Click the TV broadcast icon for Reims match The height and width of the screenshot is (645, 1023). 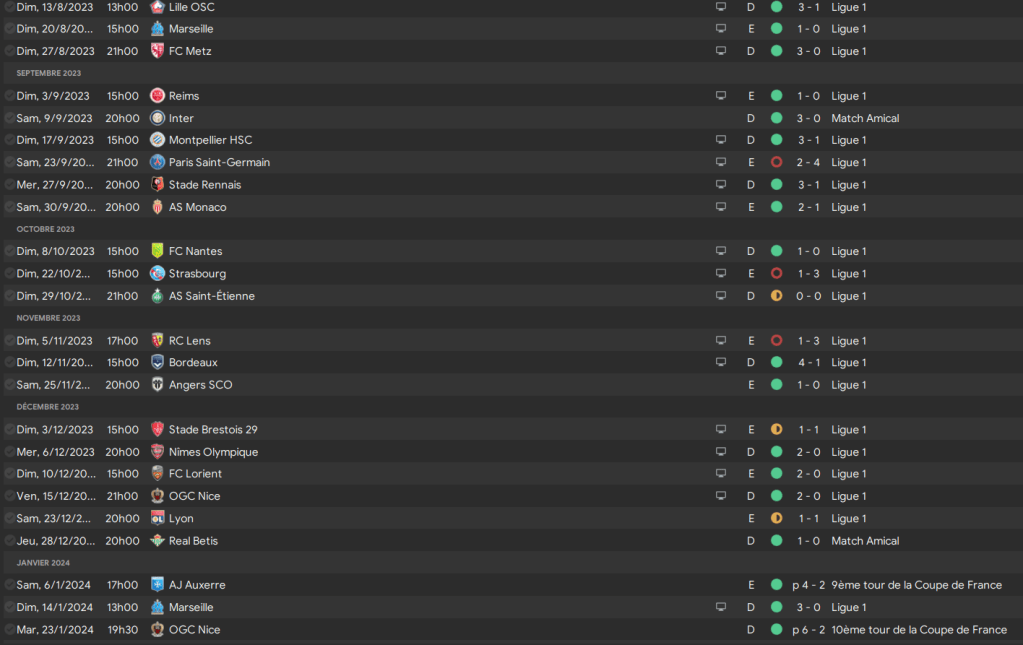(x=720, y=96)
